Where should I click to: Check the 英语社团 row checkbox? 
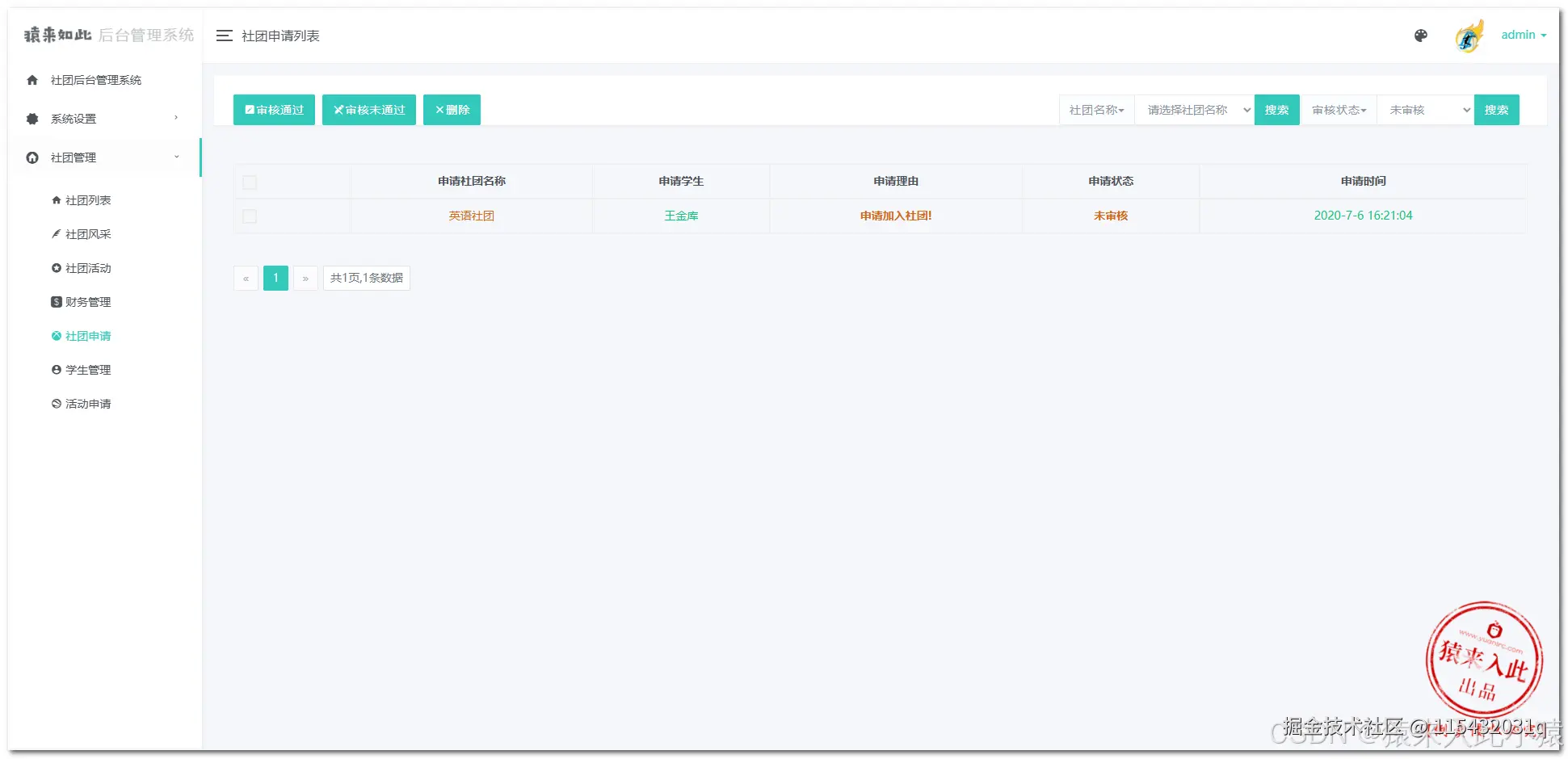point(250,216)
